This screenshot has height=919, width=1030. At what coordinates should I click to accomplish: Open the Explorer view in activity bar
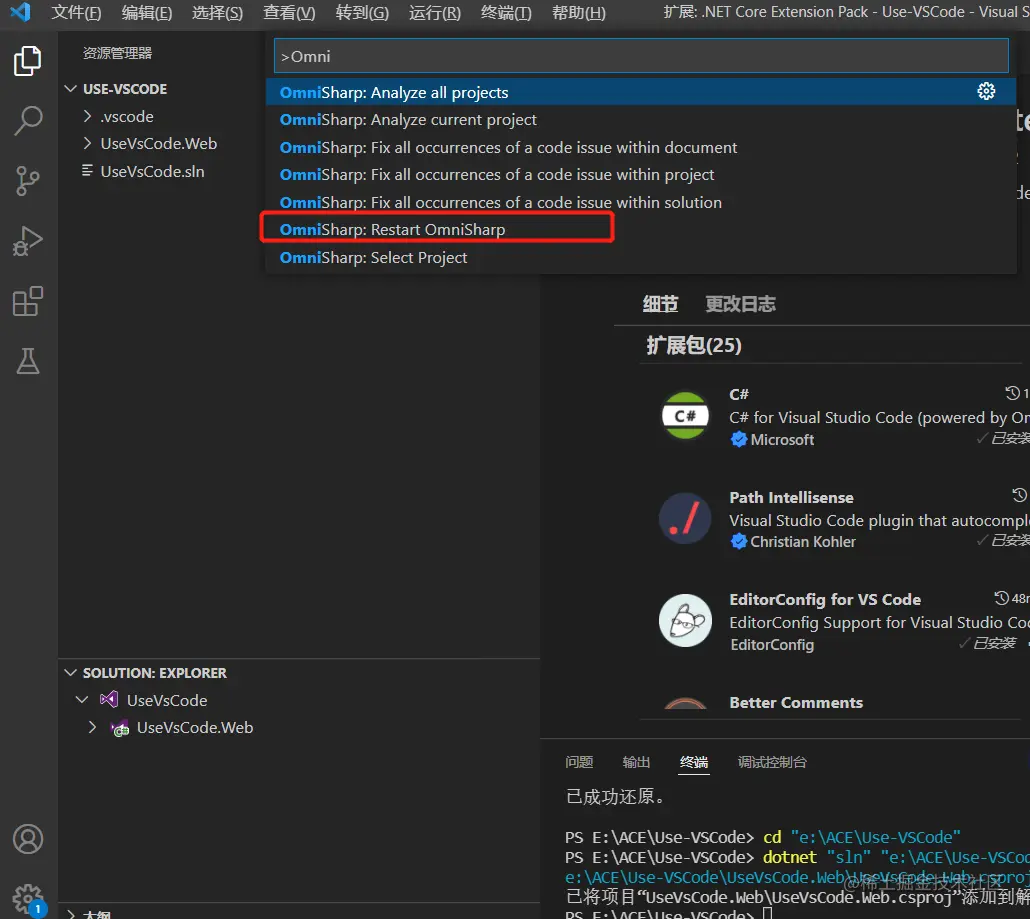click(x=28, y=61)
